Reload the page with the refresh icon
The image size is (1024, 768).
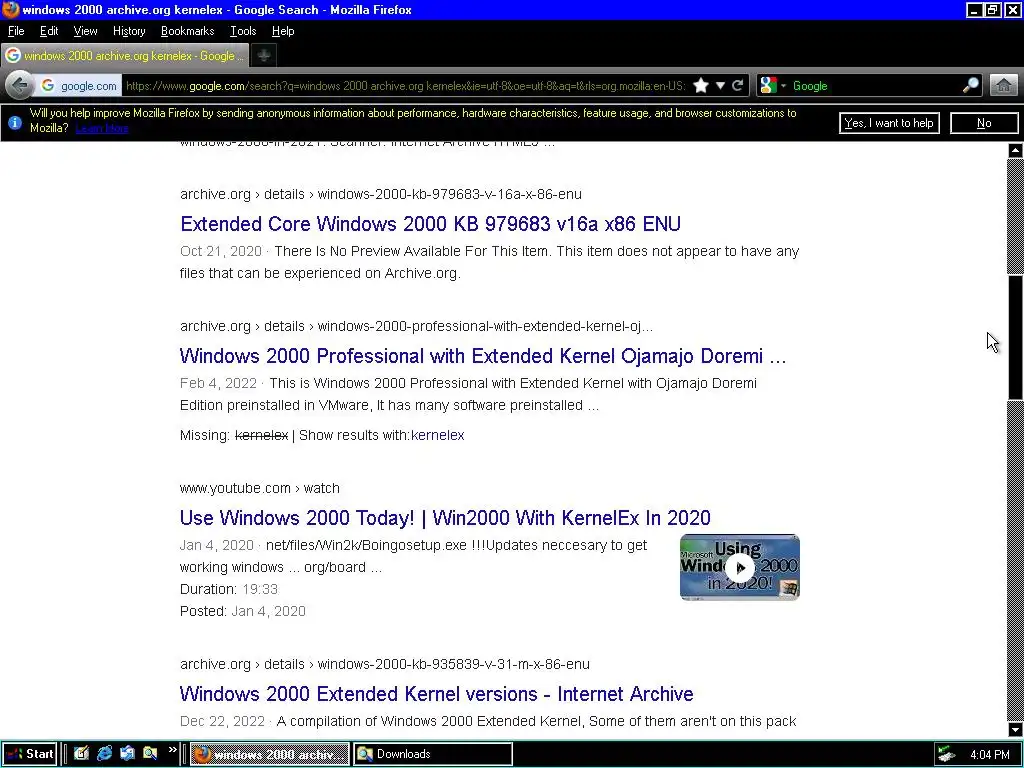pos(738,86)
